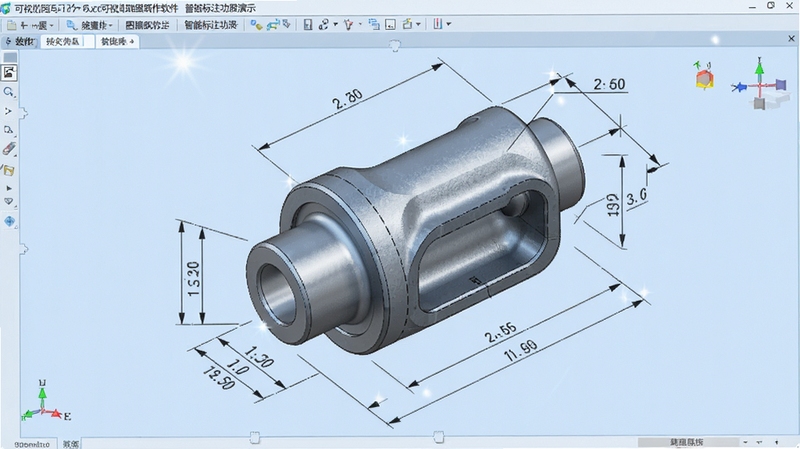The image size is (800, 449).
Task: Click the black play triangle in sidebar
Action: [x=9, y=189]
